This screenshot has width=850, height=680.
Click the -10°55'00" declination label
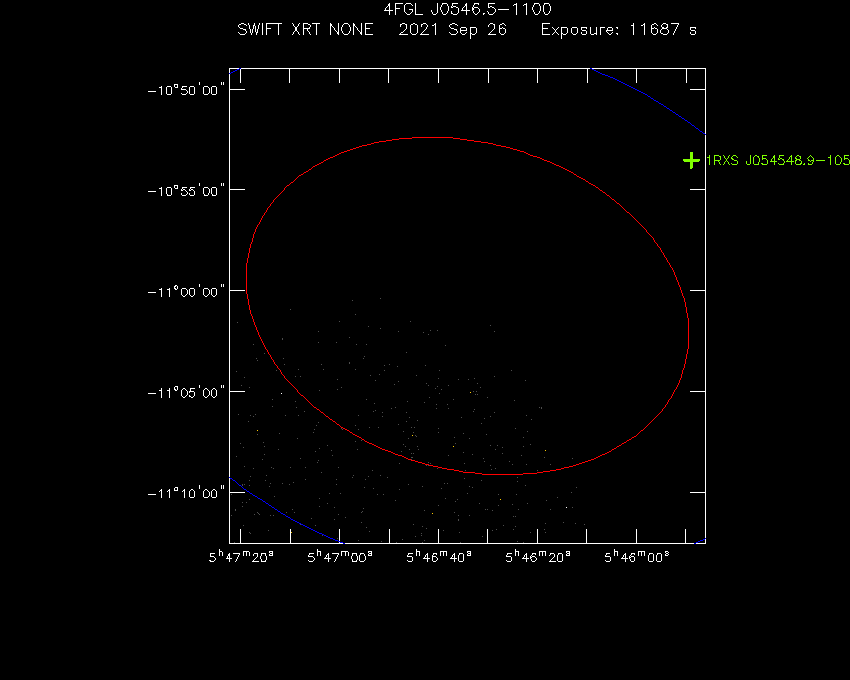[186, 191]
